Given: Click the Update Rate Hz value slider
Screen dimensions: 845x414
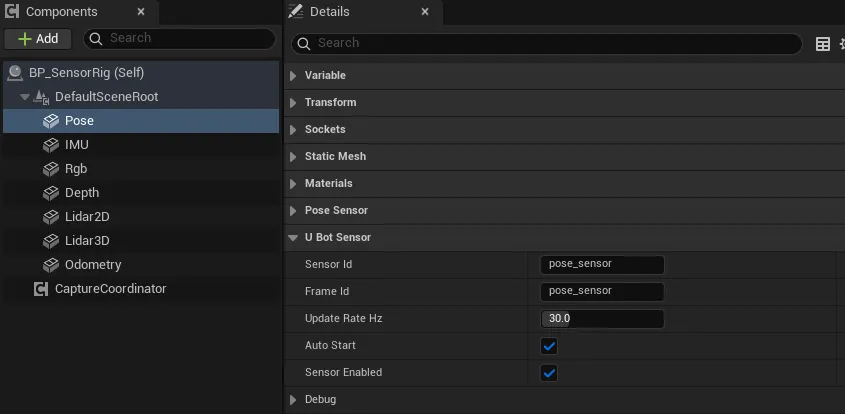Looking at the screenshot, I should tap(602, 319).
